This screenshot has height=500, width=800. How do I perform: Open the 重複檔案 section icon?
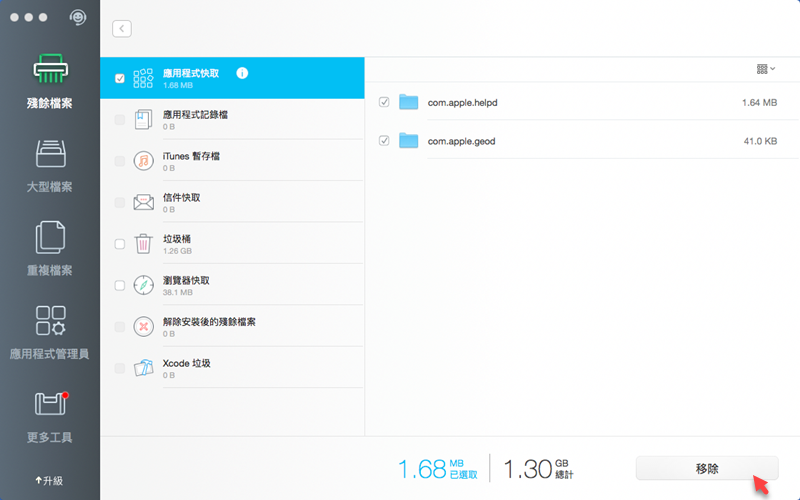pos(49,237)
